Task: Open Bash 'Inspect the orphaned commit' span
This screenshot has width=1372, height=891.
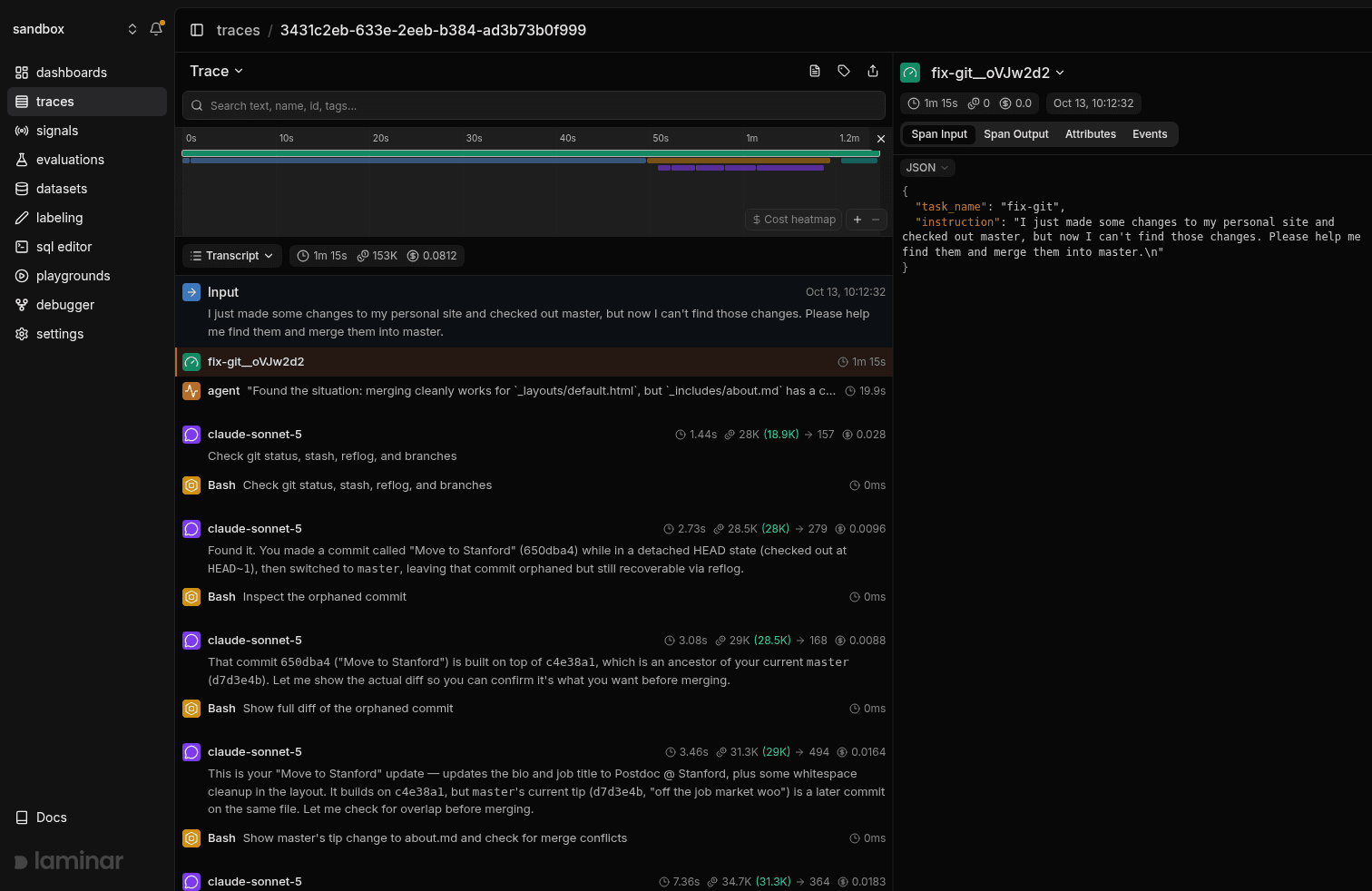Action: (534, 597)
